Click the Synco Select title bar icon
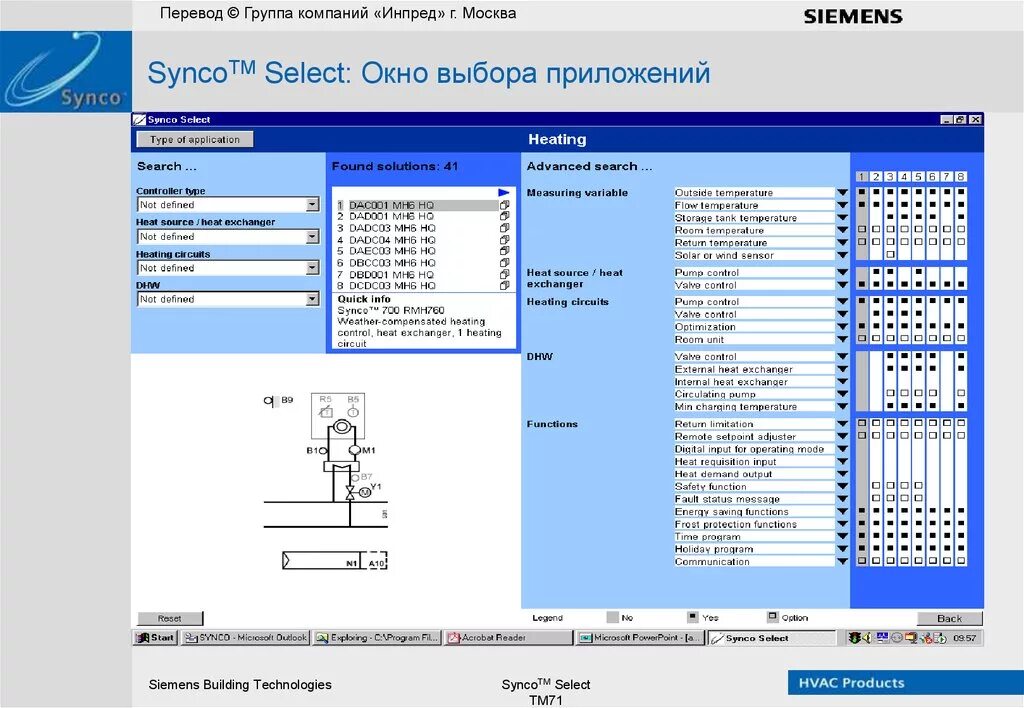This screenshot has height=708, width=1024. tap(139, 120)
